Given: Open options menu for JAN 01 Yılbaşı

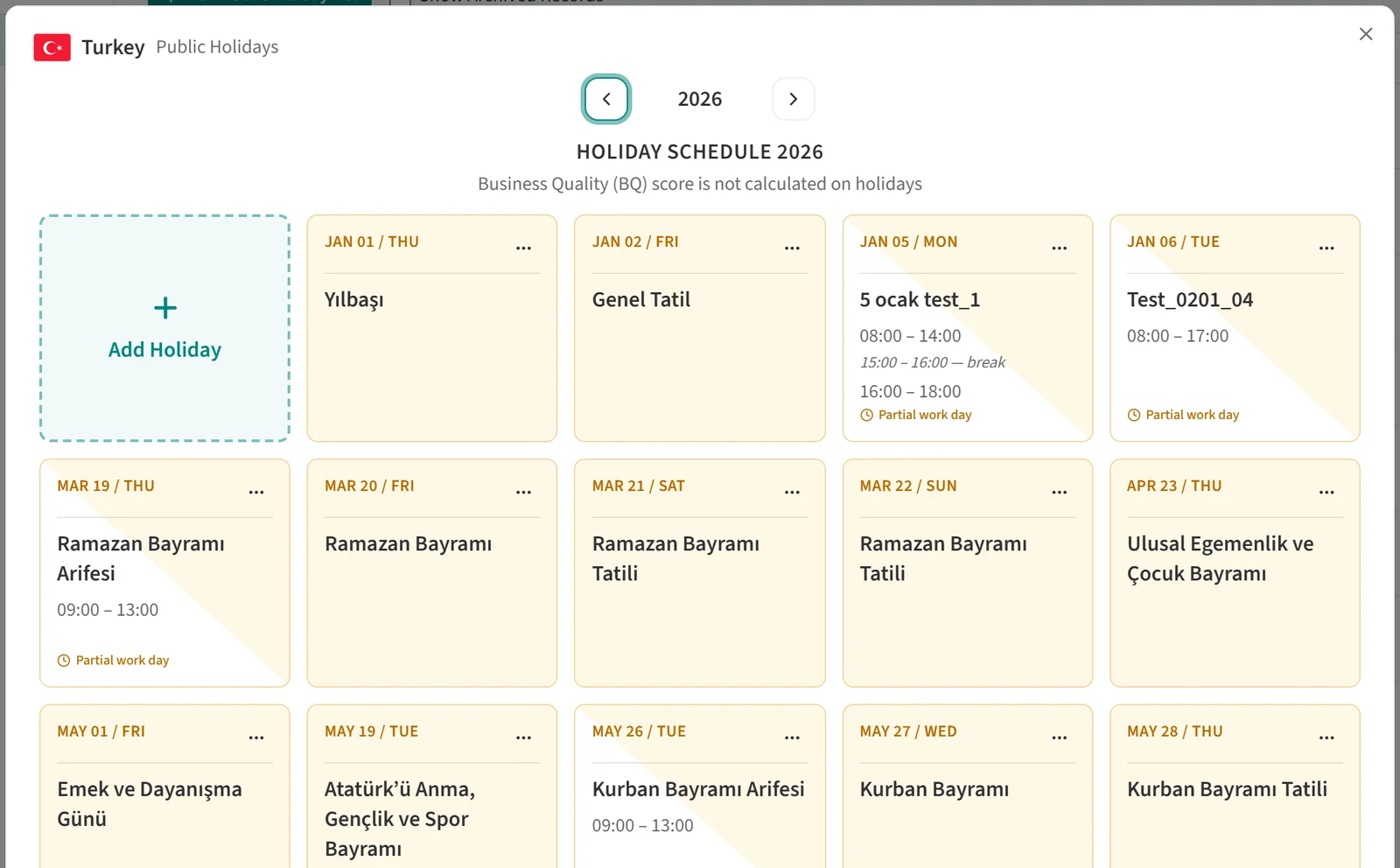Looking at the screenshot, I should pos(523,248).
